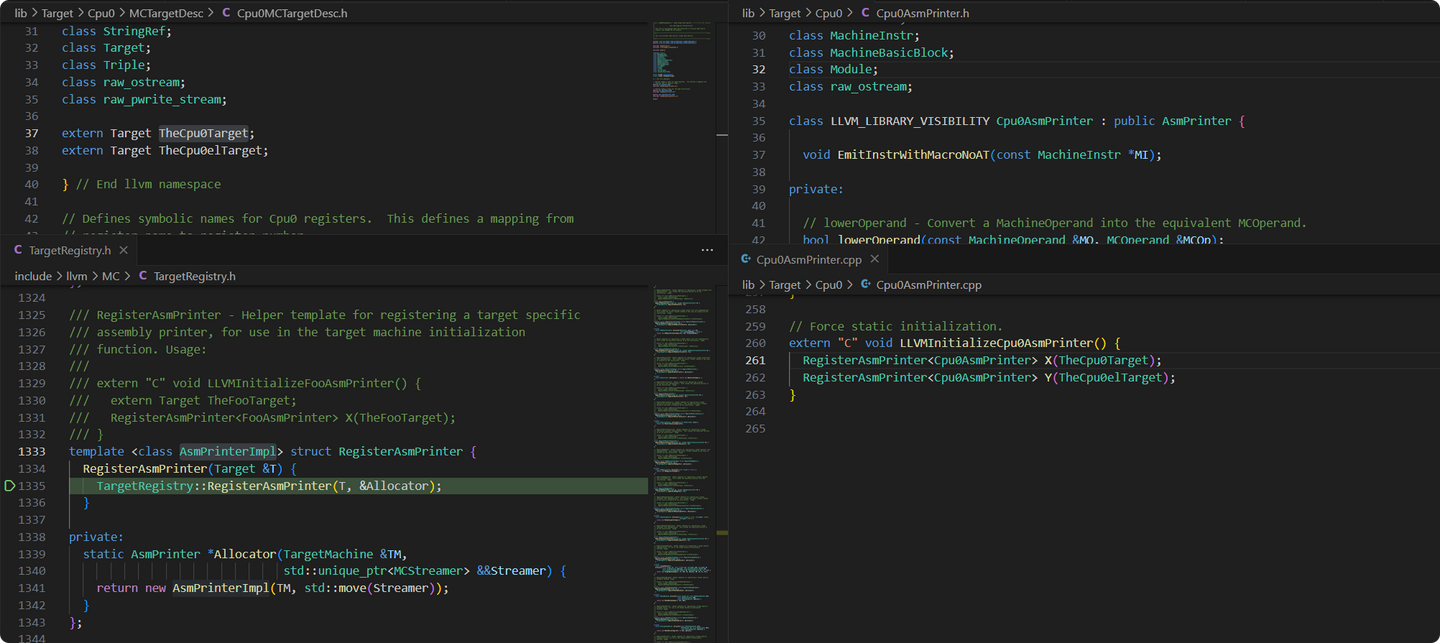Click the C file icon in TargetRegistry.h tab

18,250
